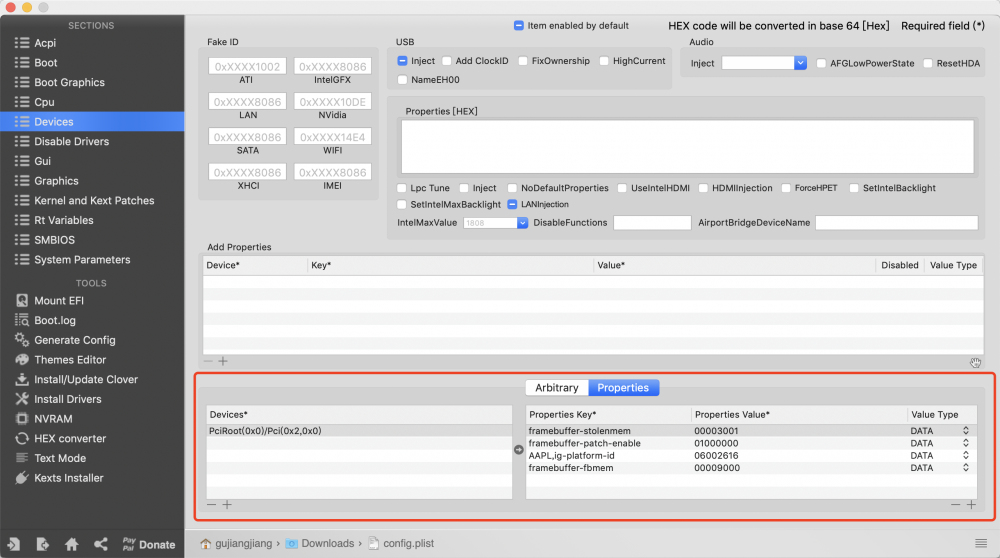Viewport: 1000px width, 558px height.
Task: Click the import config icon at bottom left
Action: 13,544
